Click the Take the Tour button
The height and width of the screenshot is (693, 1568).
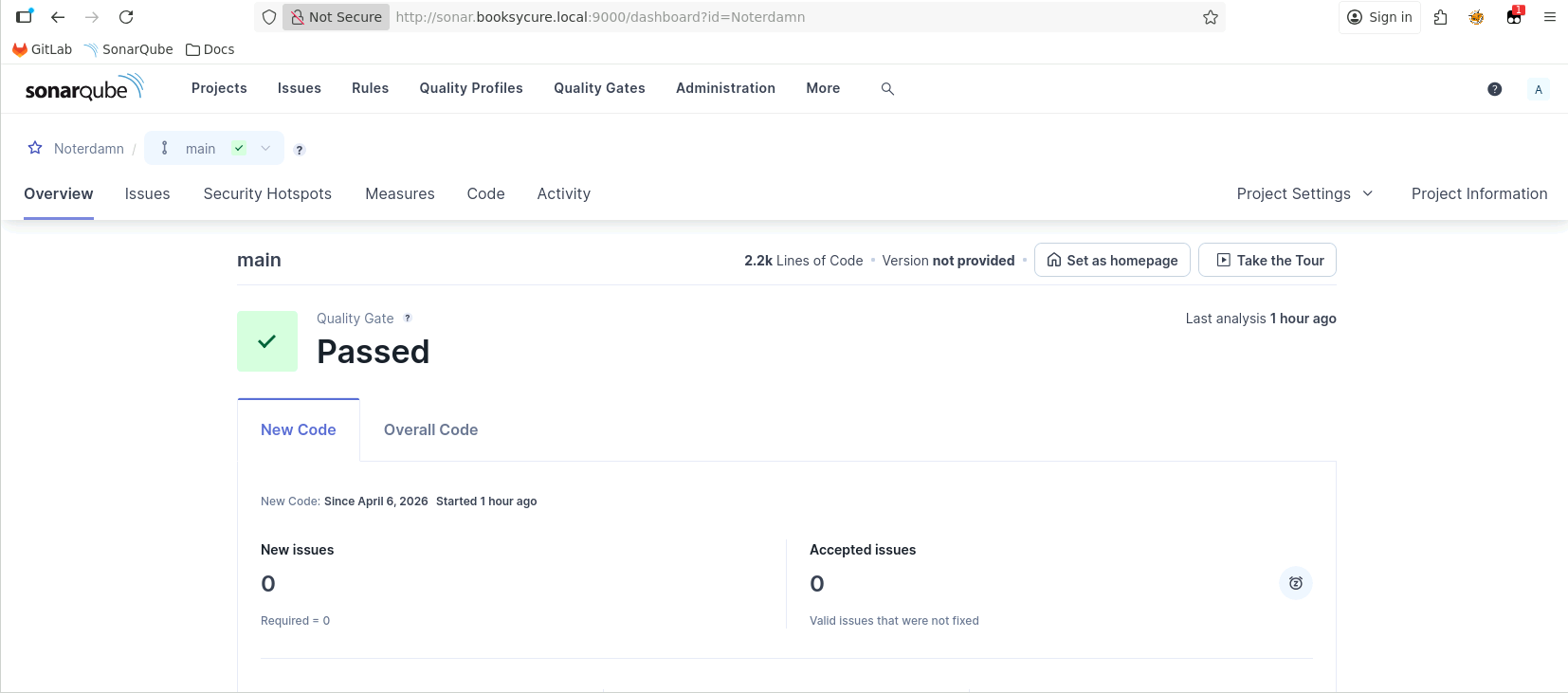tap(1267, 260)
